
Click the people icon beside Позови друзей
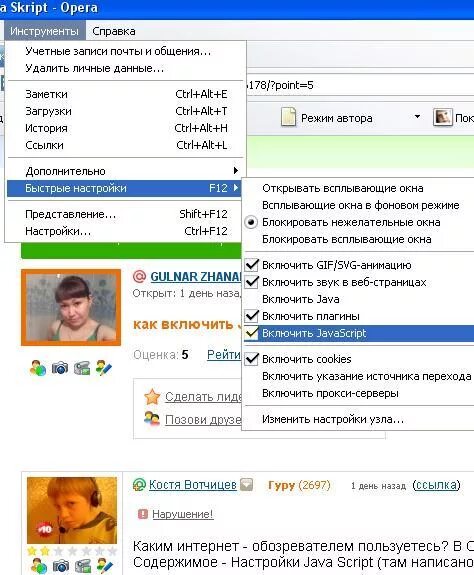pyautogui.click(x=152, y=418)
